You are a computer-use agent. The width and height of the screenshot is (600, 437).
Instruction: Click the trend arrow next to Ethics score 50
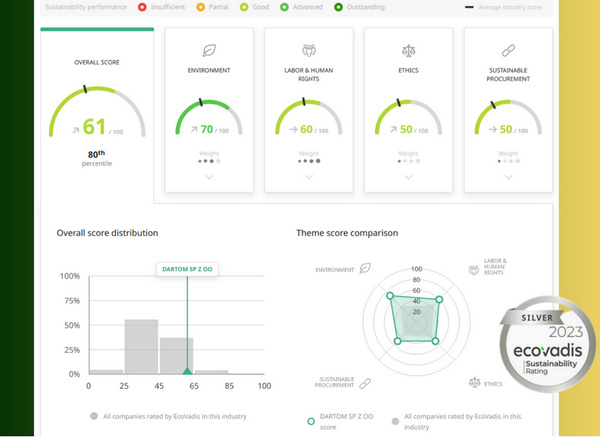click(x=394, y=130)
